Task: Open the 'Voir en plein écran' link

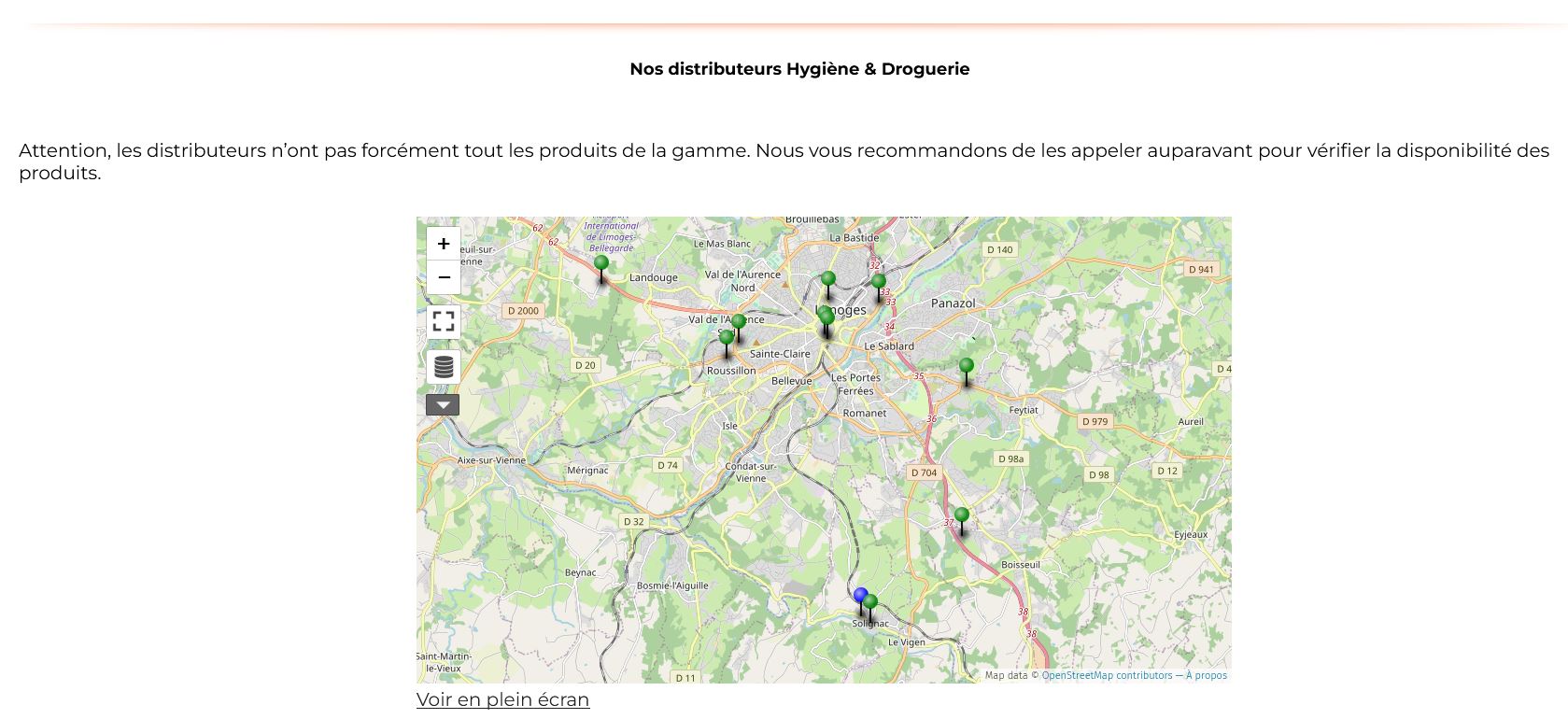Action: click(x=502, y=699)
